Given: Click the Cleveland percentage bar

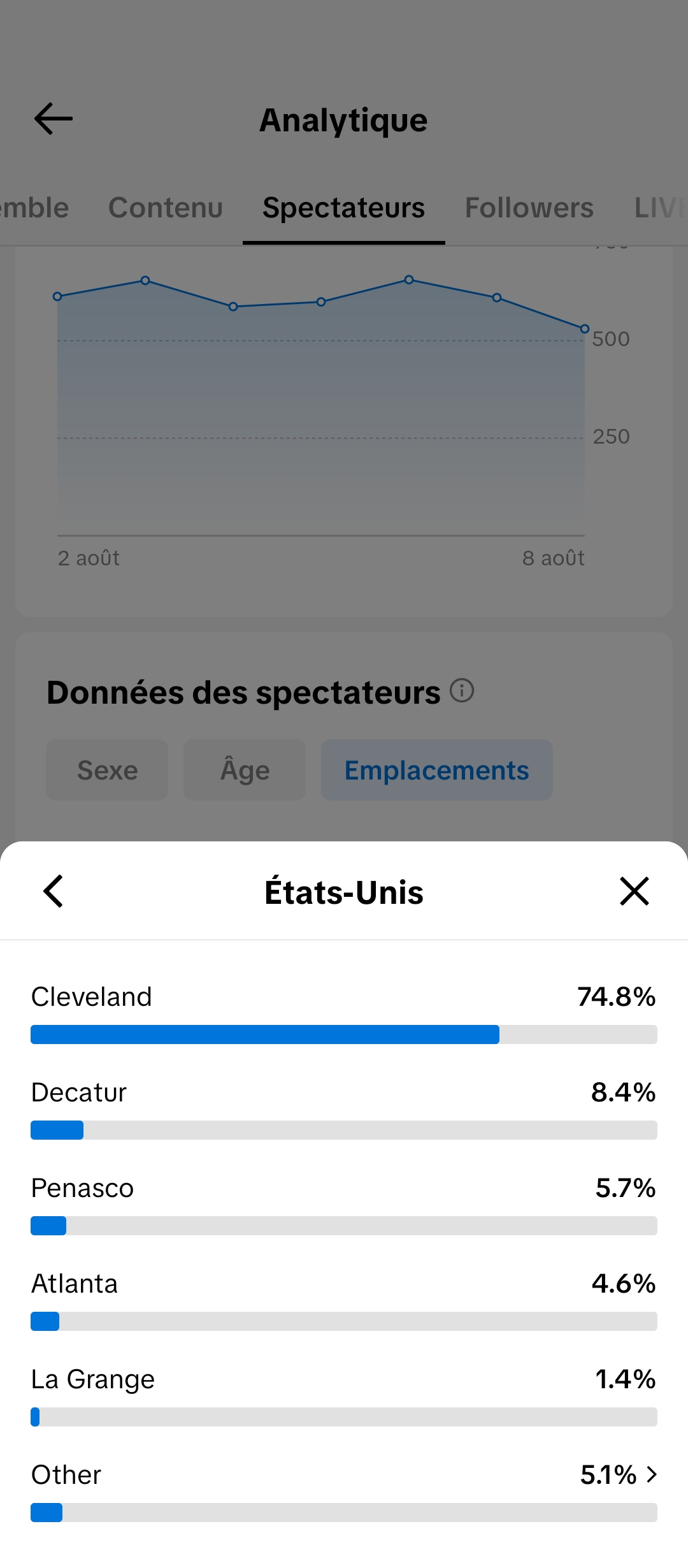Looking at the screenshot, I should coord(344,1034).
